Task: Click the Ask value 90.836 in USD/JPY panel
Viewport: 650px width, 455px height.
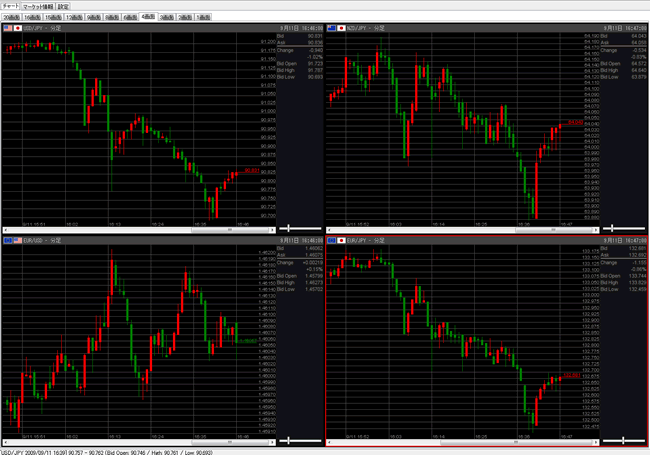Action: [x=315, y=43]
